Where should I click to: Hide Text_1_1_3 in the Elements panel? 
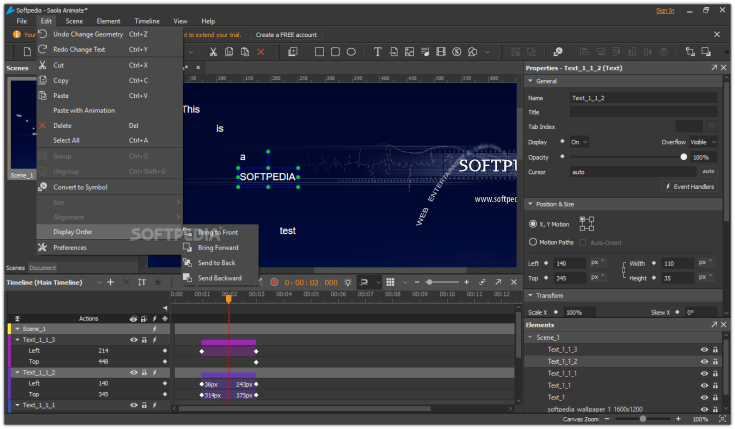[x=704, y=349]
